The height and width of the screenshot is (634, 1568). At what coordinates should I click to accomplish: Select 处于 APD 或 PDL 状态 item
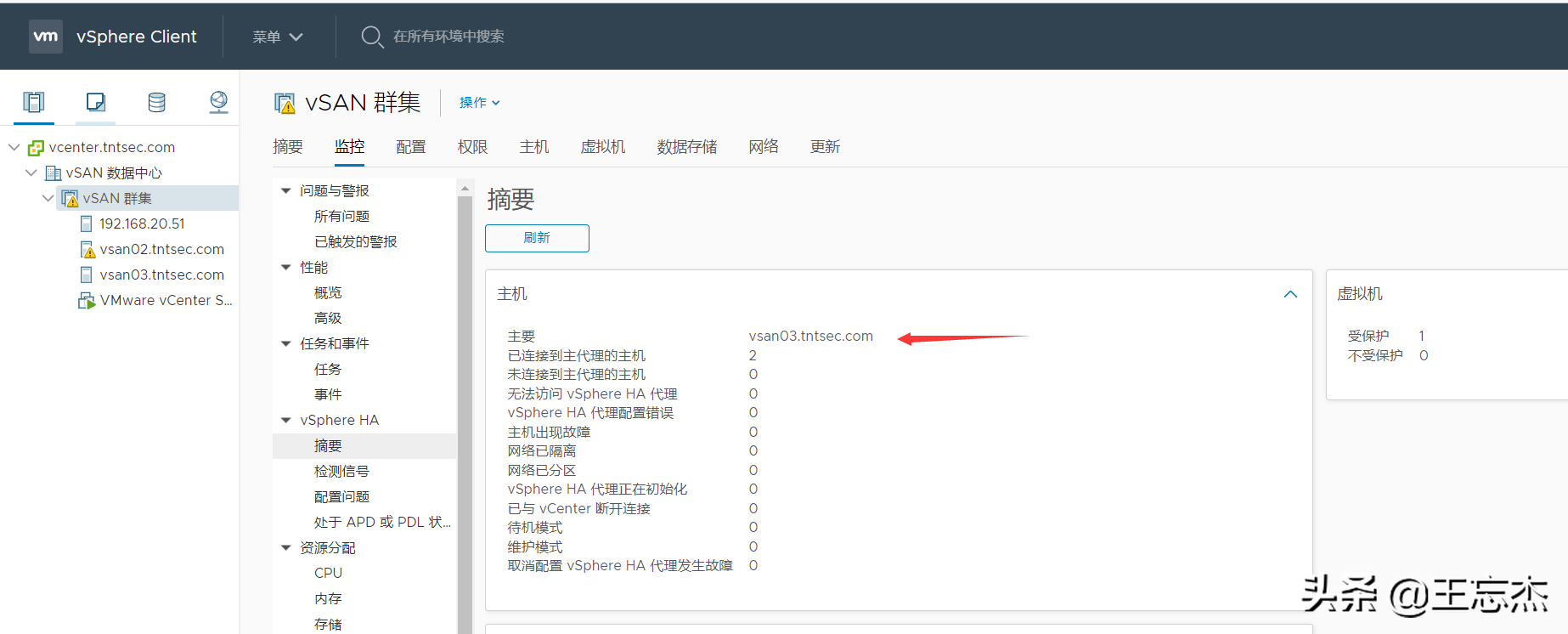point(382,522)
